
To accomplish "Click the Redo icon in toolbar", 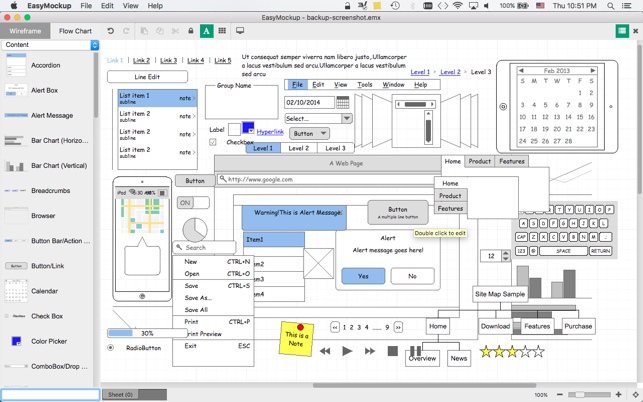I will pos(126,31).
